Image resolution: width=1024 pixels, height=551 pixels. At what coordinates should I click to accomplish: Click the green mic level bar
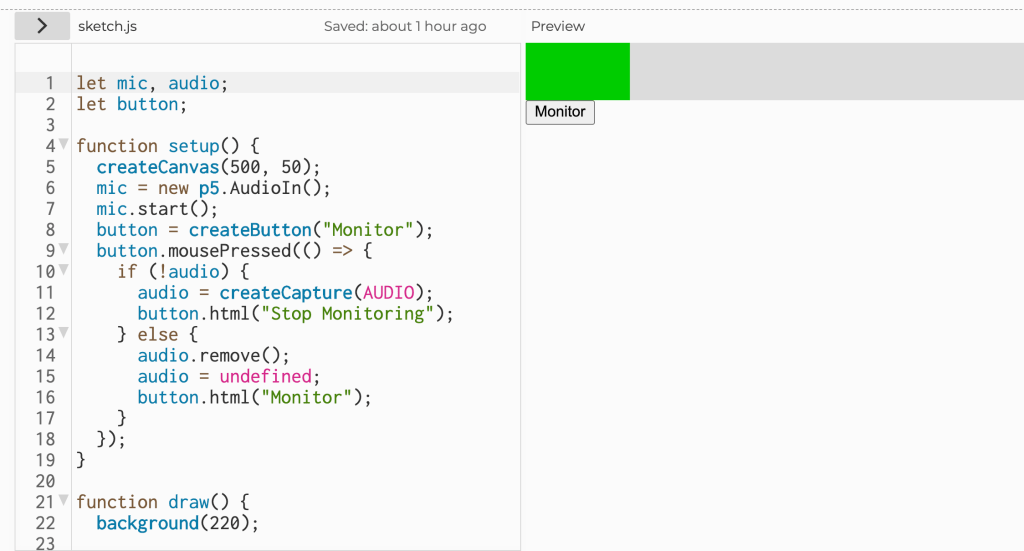[x=577, y=71]
